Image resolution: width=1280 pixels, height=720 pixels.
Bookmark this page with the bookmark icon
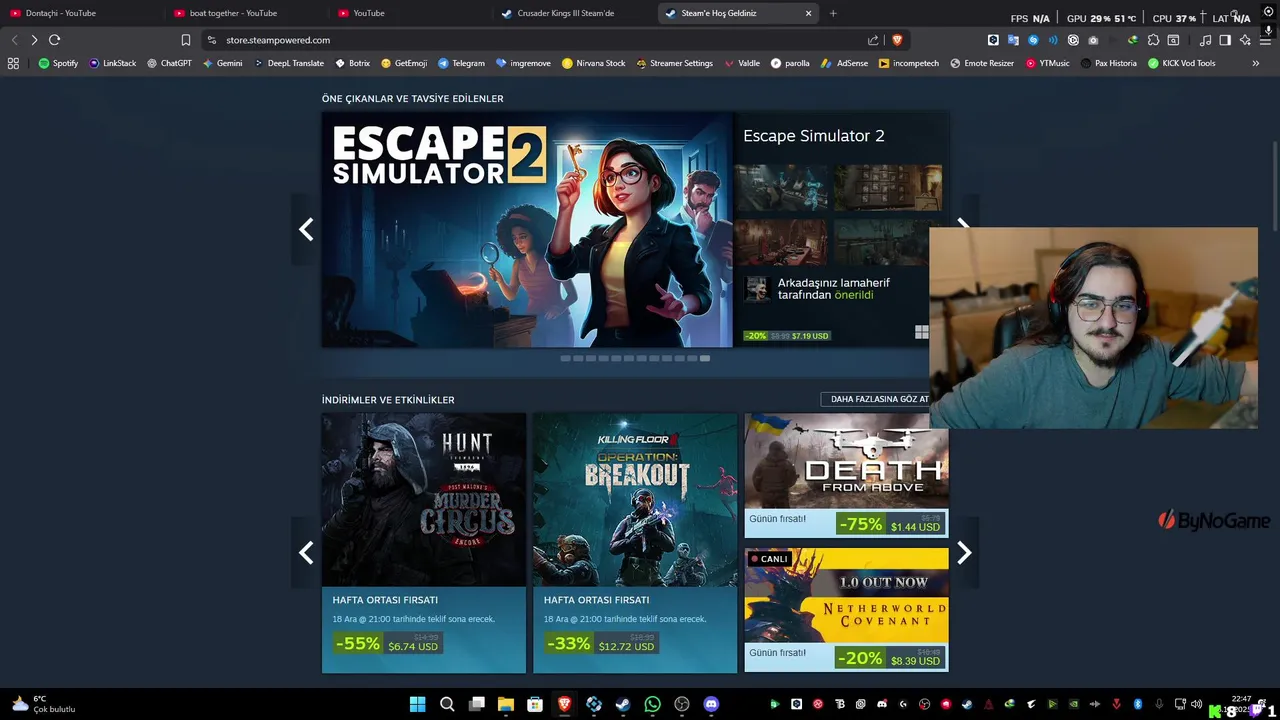186,40
